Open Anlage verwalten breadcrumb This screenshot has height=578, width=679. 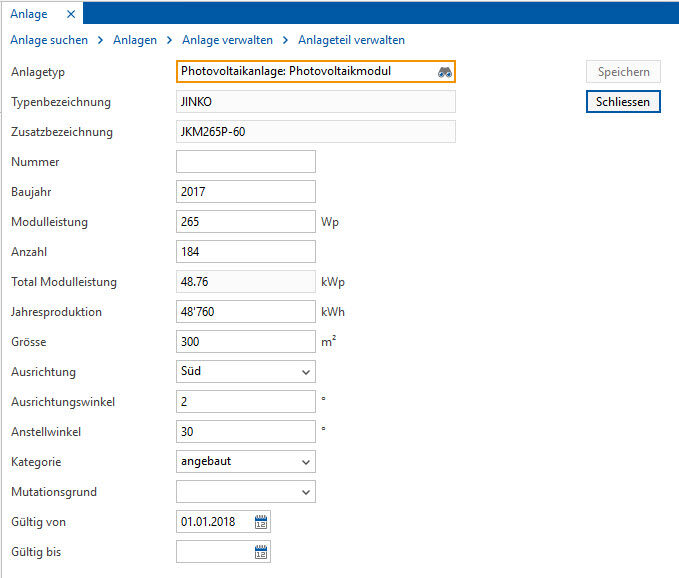tap(227, 40)
